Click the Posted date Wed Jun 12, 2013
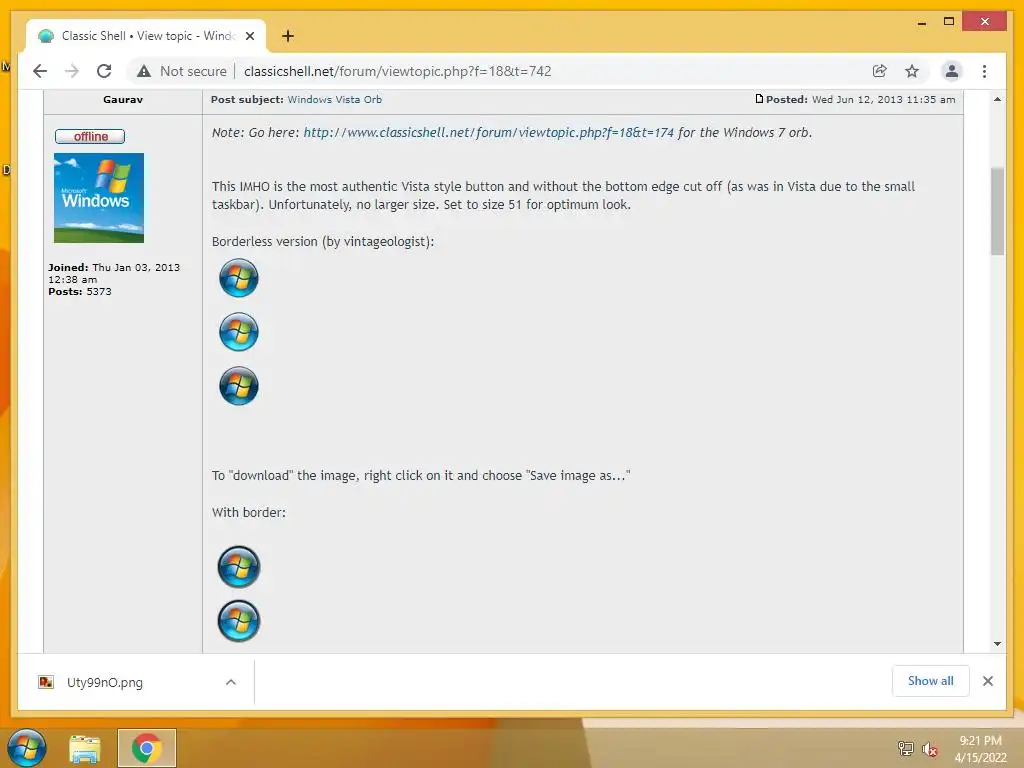 [884, 99]
